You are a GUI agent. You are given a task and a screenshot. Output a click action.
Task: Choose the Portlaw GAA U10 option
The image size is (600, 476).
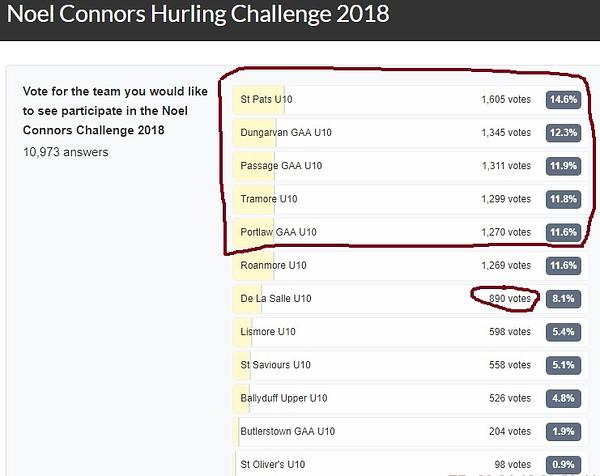[410, 232]
